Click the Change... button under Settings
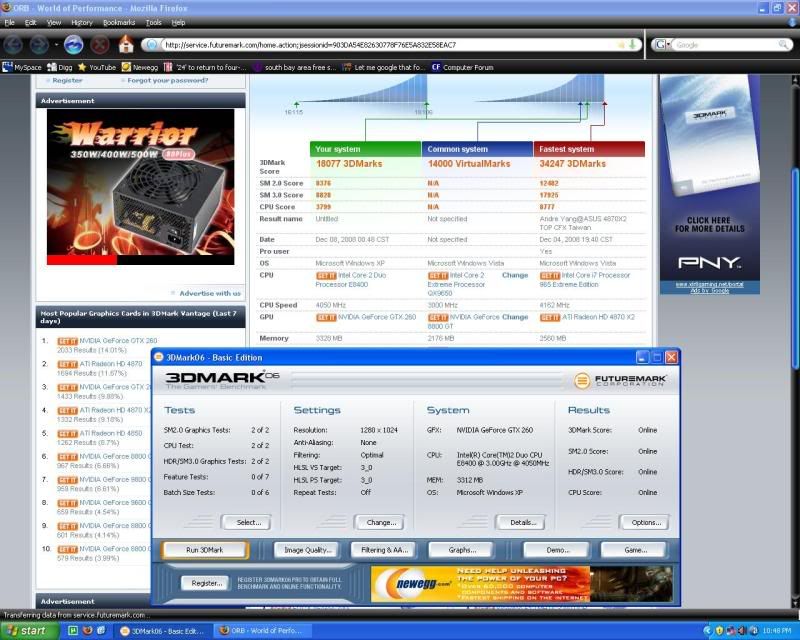 click(x=381, y=523)
